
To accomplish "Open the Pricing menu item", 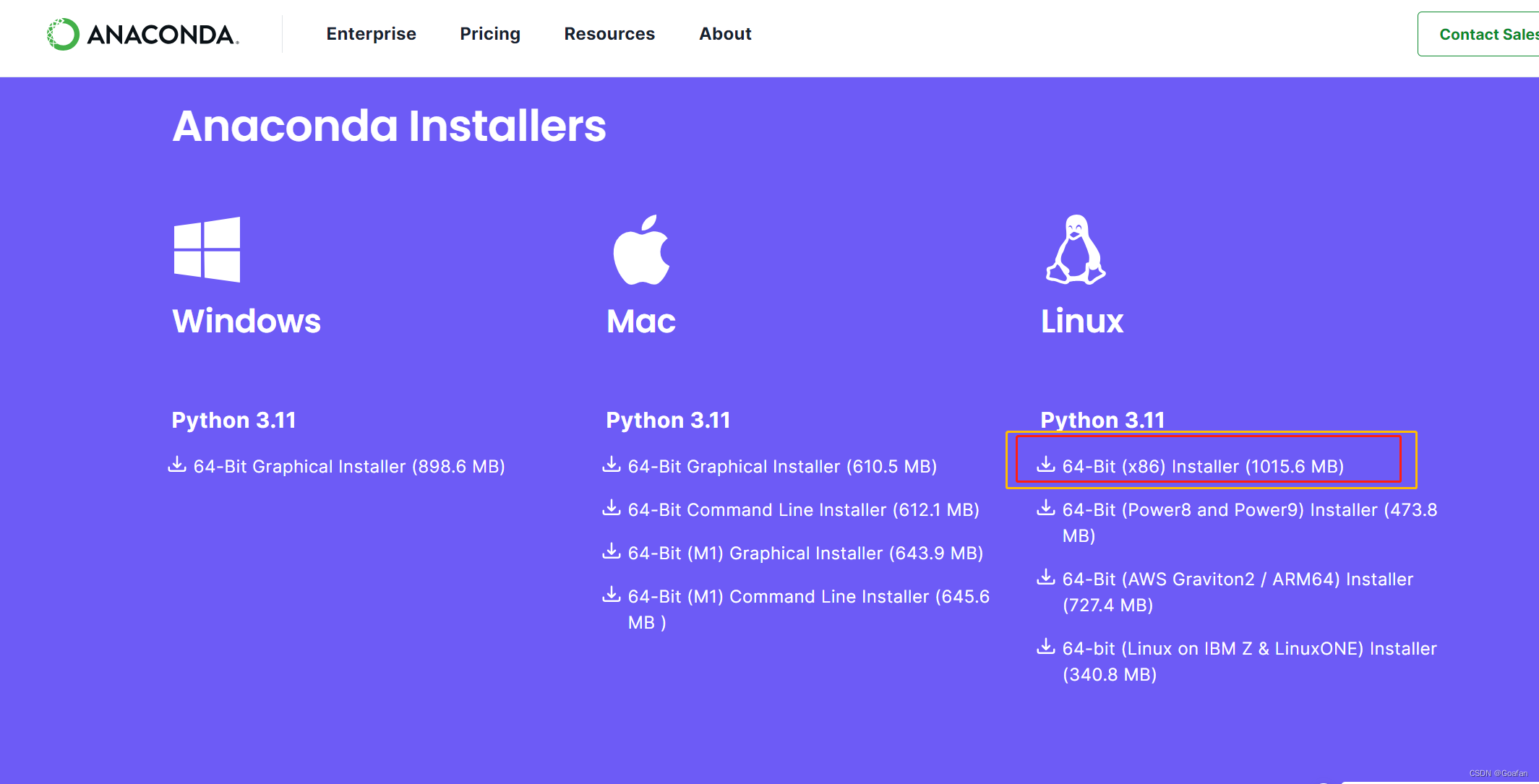I will 490,34.
